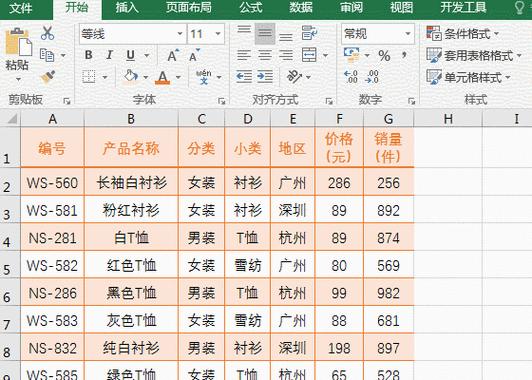The height and width of the screenshot is (380, 532).
Task: Align text right
Action: pyautogui.click(x=286, y=55)
